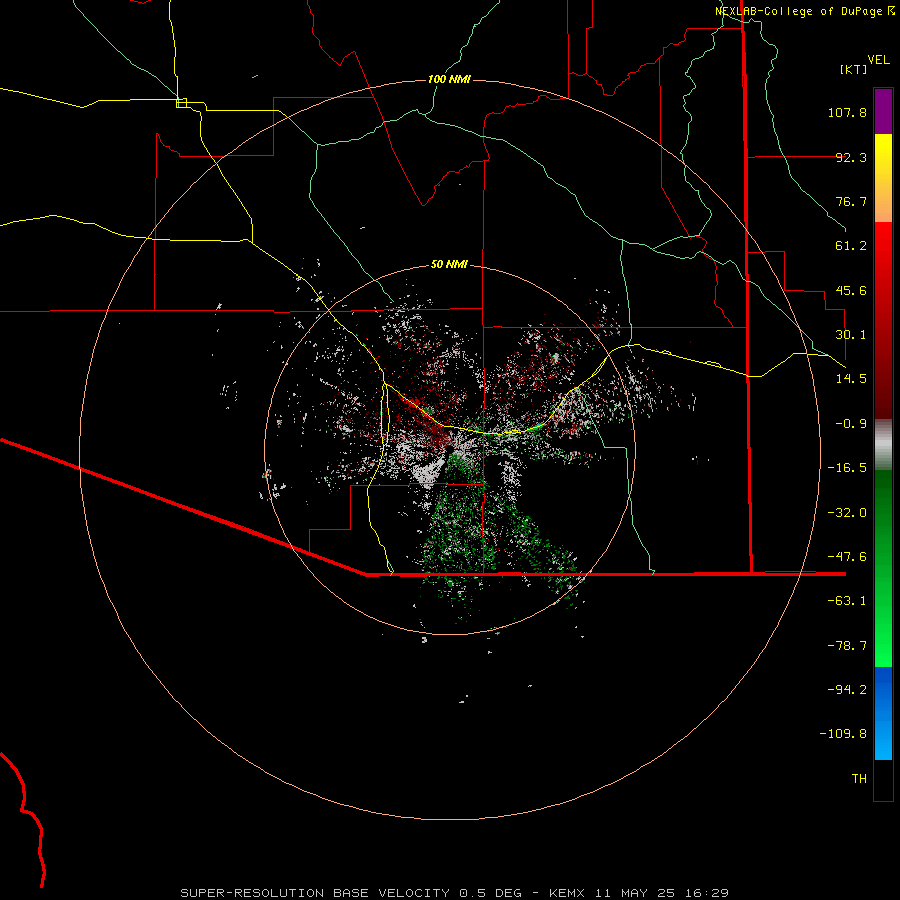Screen dimensions: 900x900
Task: Click the 45.6 velocity scale value
Action: click(851, 290)
